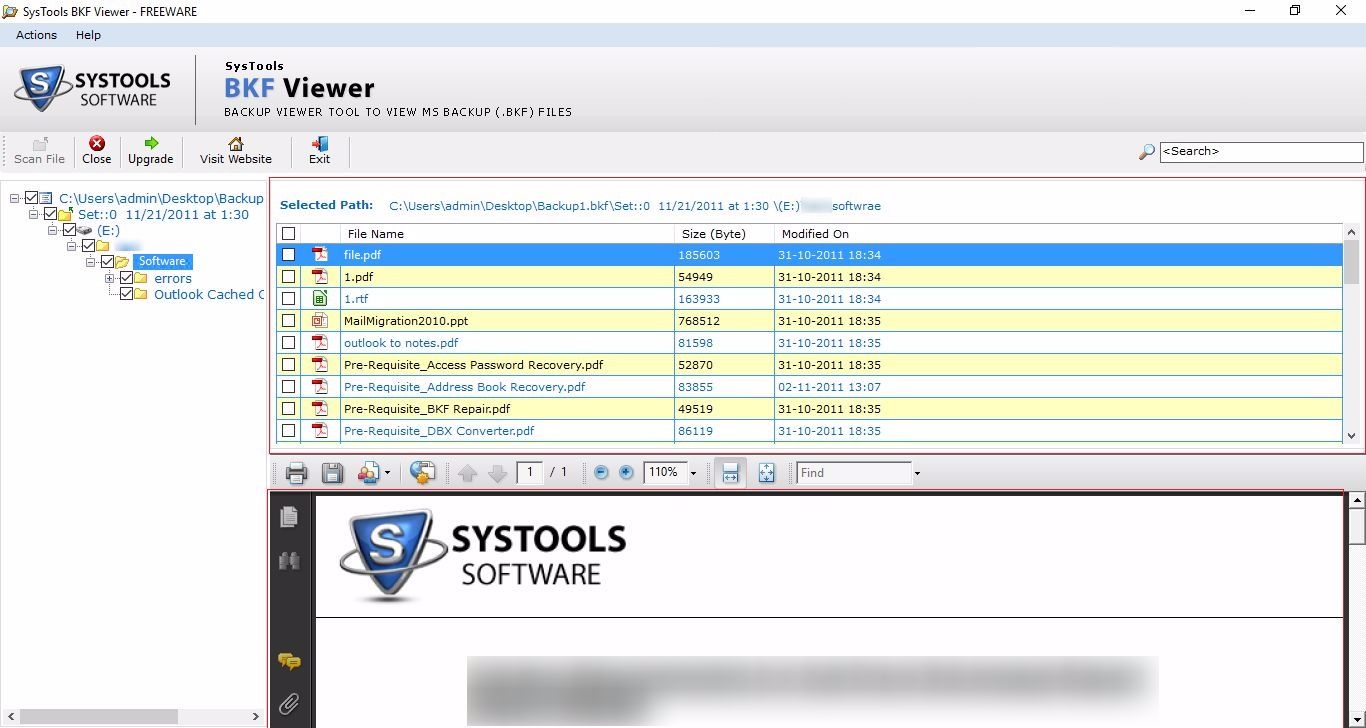Tick the checkbox for file.pdf
Screen dimensions: 1366x728
point(289,255)
